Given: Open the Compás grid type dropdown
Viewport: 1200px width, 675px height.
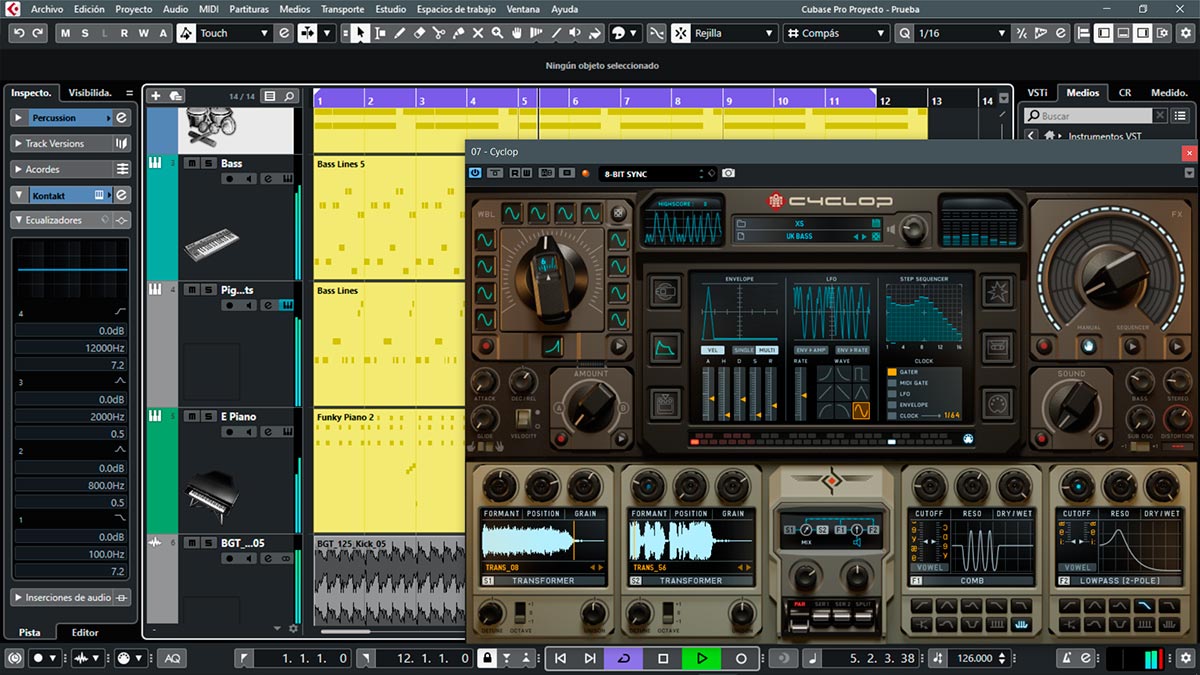Looking at the screenshot, I should coord(836,33).
